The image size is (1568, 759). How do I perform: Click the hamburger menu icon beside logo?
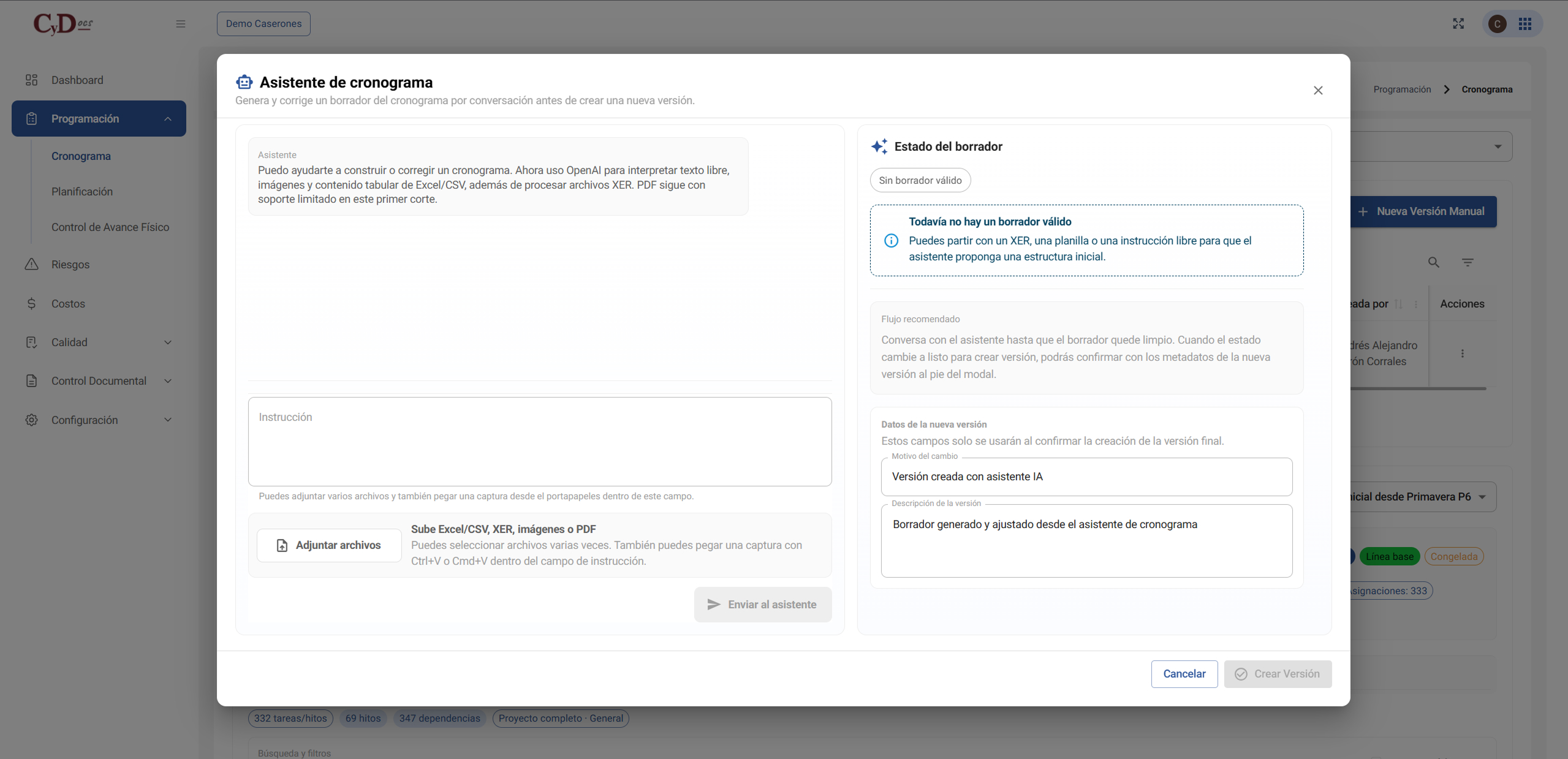point(180,24)
